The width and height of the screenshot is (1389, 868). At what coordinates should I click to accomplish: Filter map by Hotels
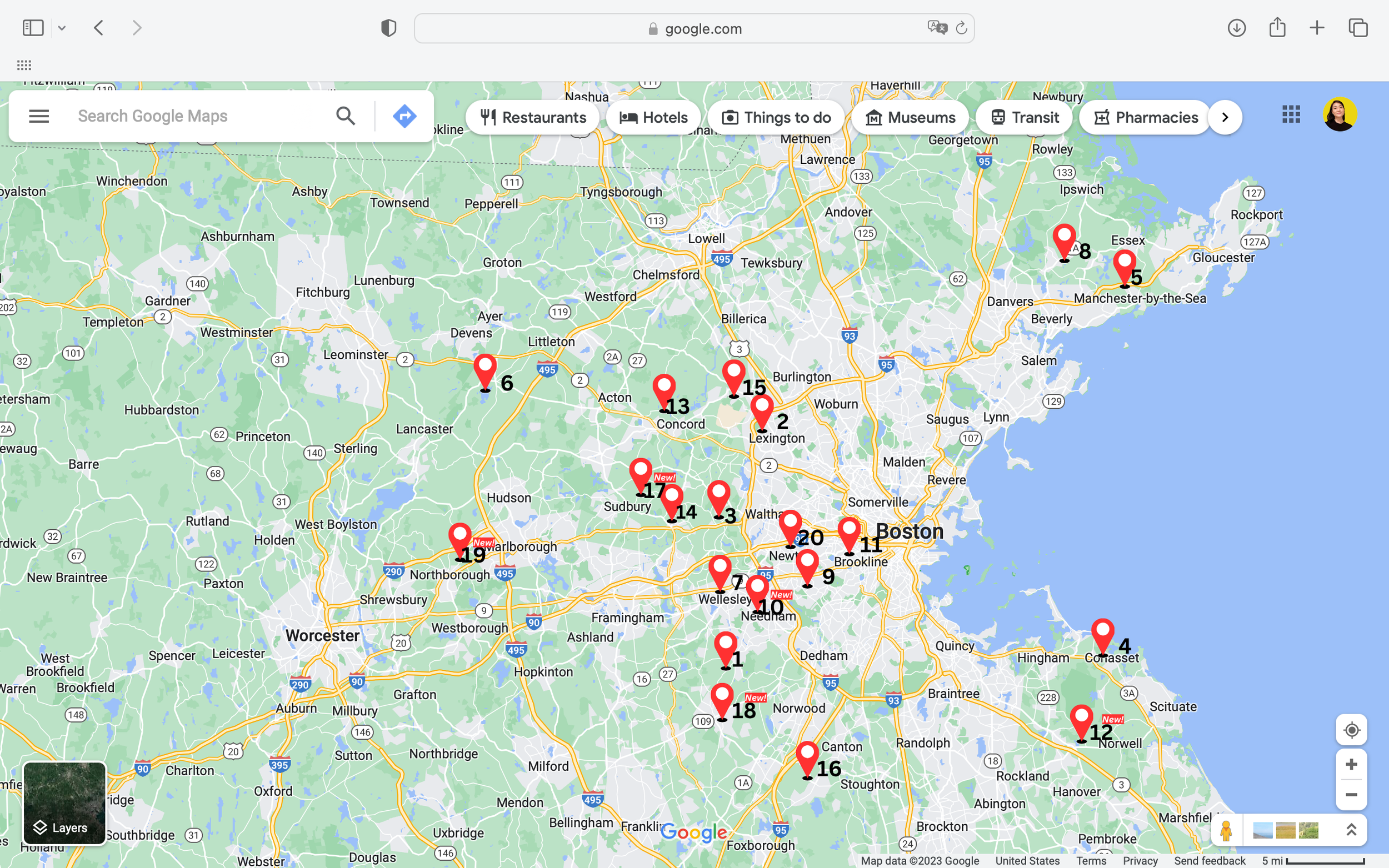coord(653,118)
